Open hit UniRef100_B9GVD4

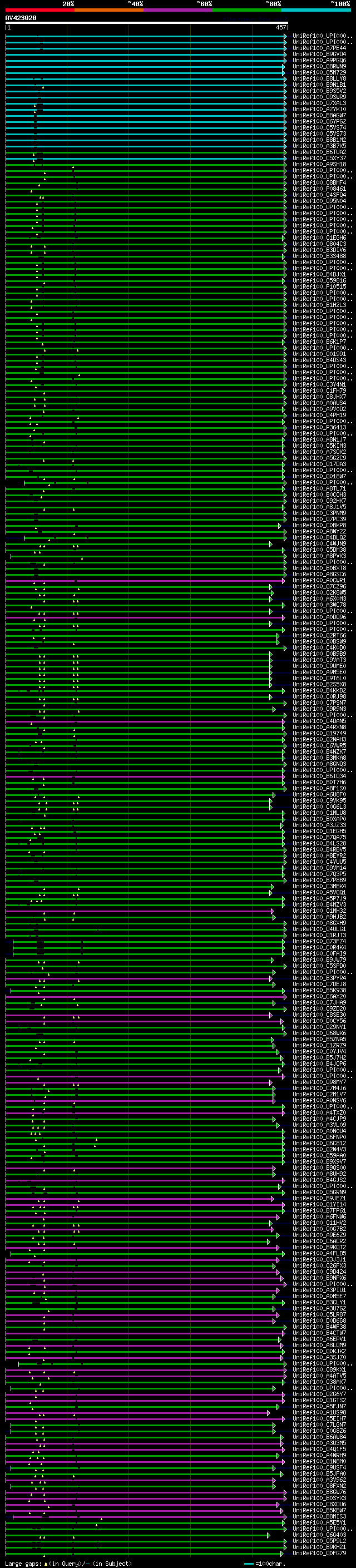319,54
